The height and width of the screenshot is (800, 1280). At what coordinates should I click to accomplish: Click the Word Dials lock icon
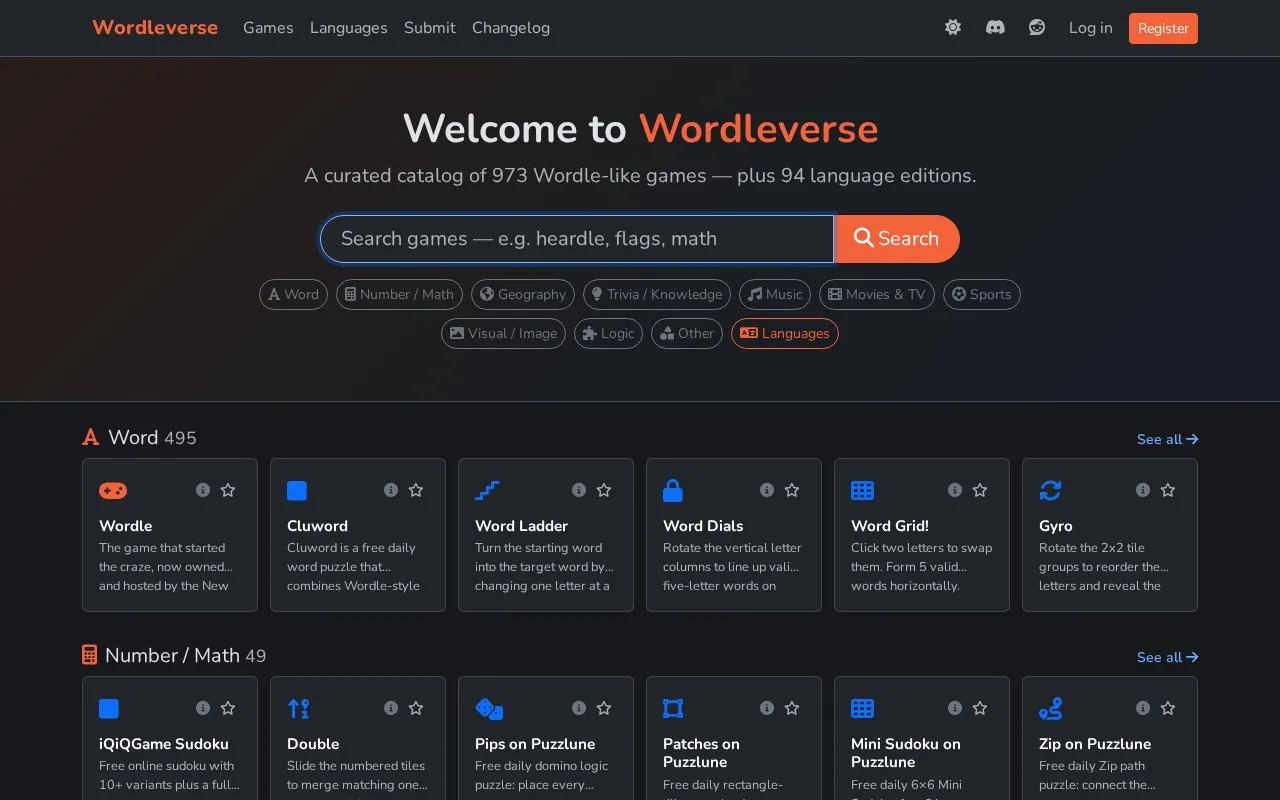(x=673, y=490)
